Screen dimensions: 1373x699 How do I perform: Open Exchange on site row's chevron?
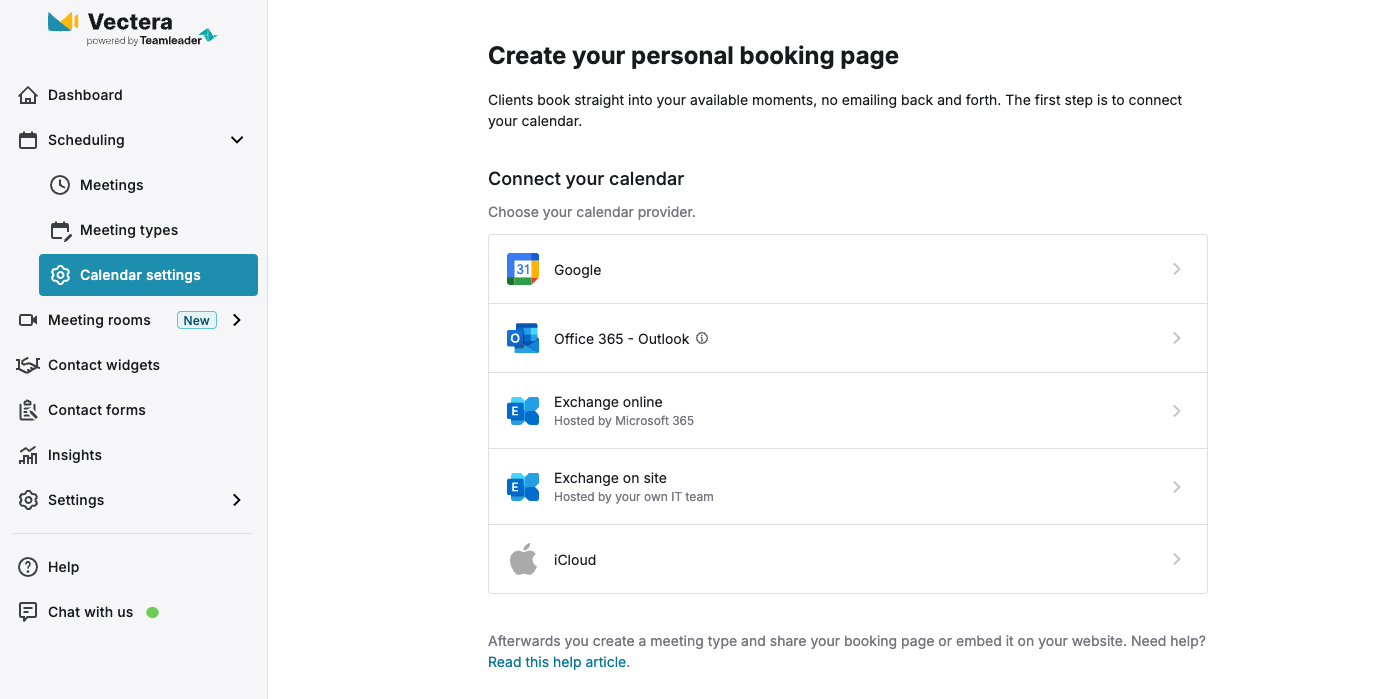pyautogui.click(x=1177, y=487)
